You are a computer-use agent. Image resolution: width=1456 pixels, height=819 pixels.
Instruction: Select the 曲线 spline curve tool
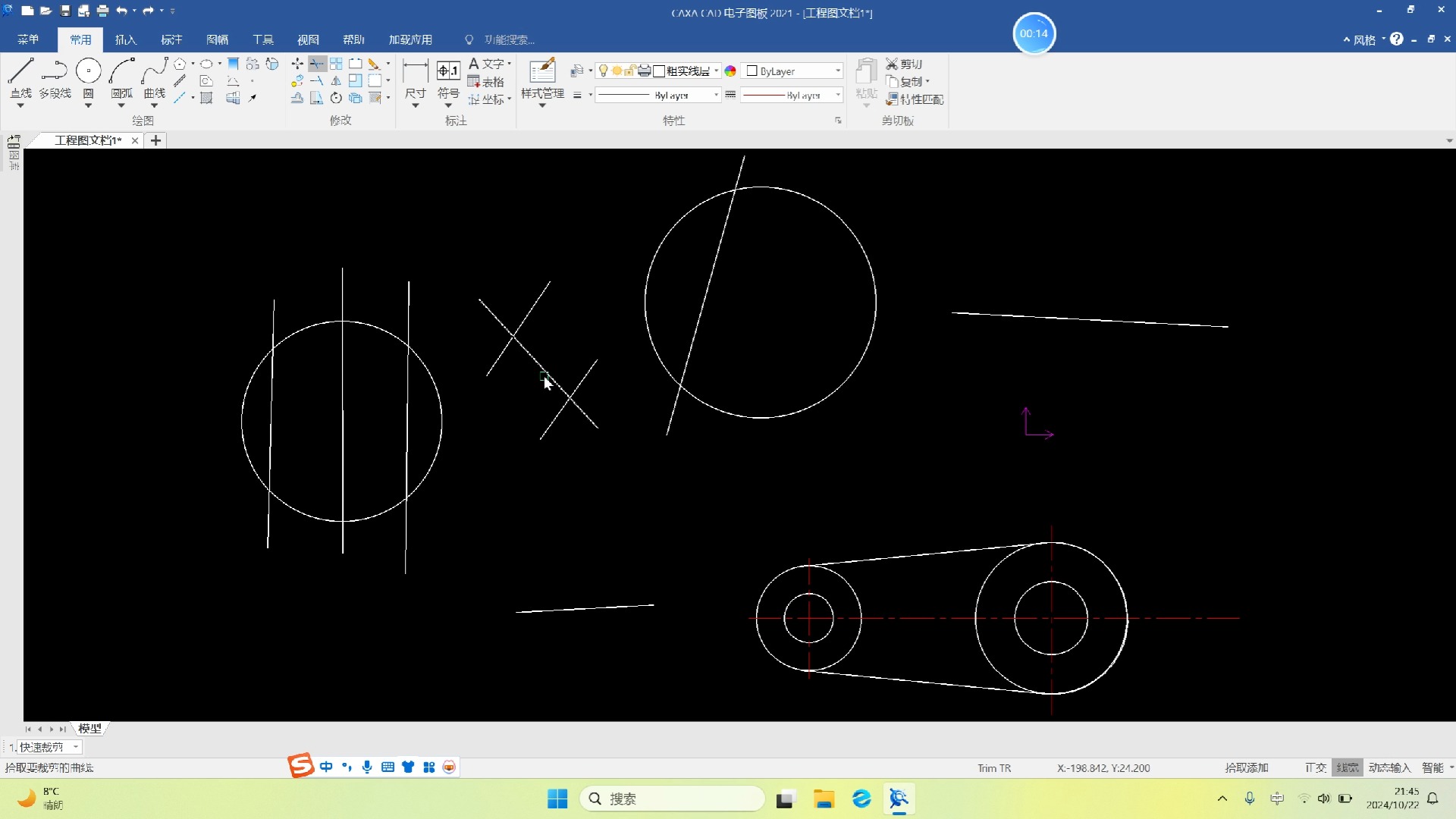click(154, 79)
